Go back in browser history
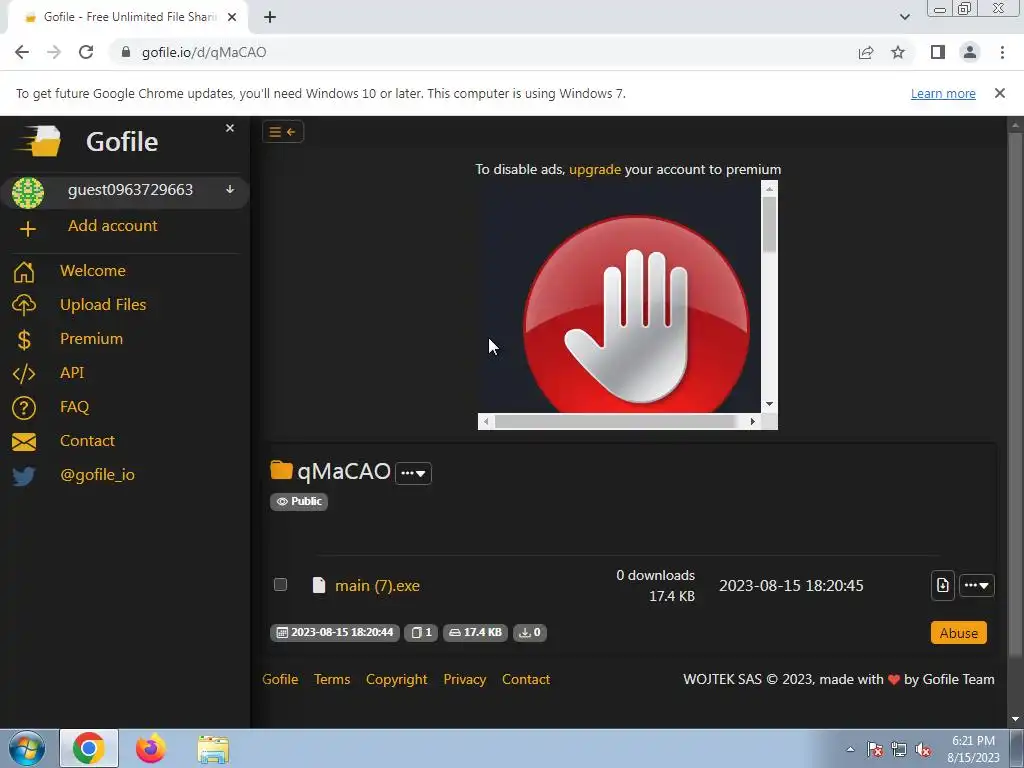Screen dimensions: 1024x768 (22, 52)
